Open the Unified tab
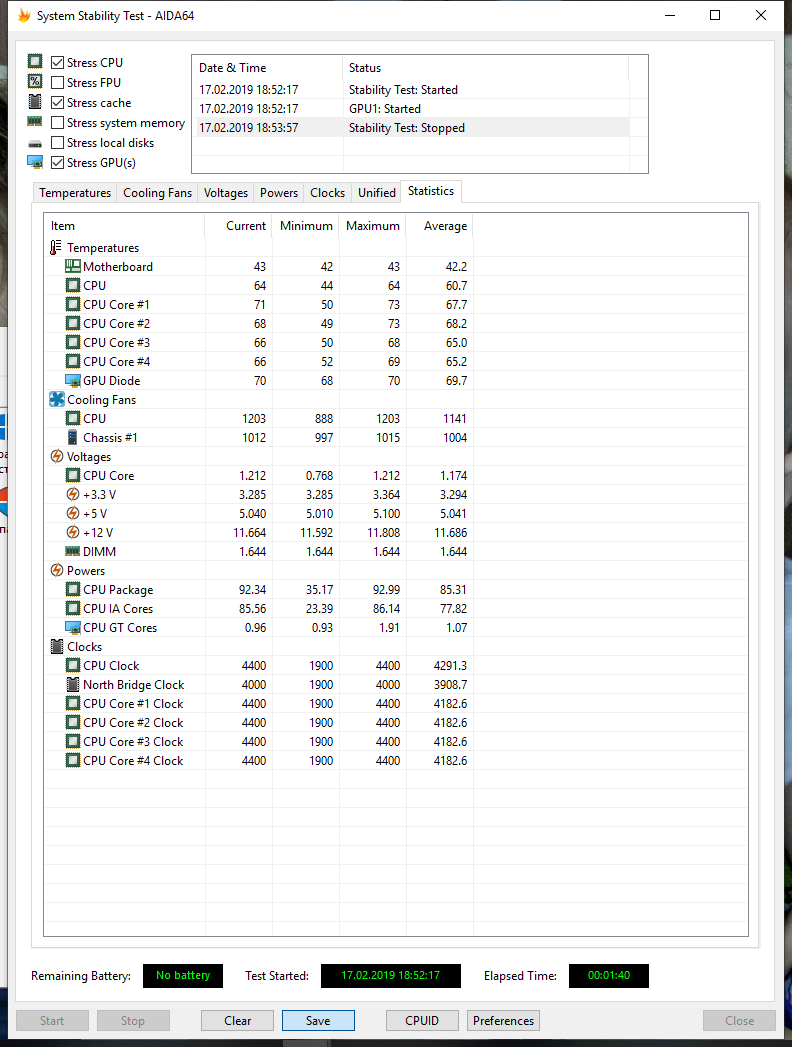Screen dimensions: 792x1047 tap(377, 193)
